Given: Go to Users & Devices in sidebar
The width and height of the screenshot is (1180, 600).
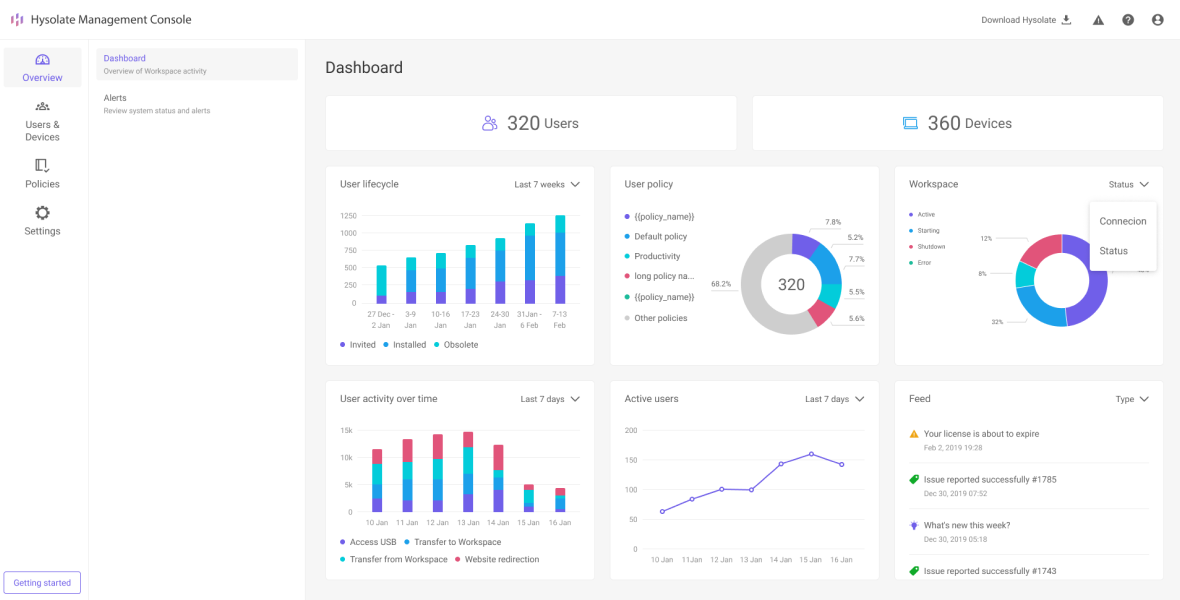Looking at the screenshot, I should coord(42,120).
